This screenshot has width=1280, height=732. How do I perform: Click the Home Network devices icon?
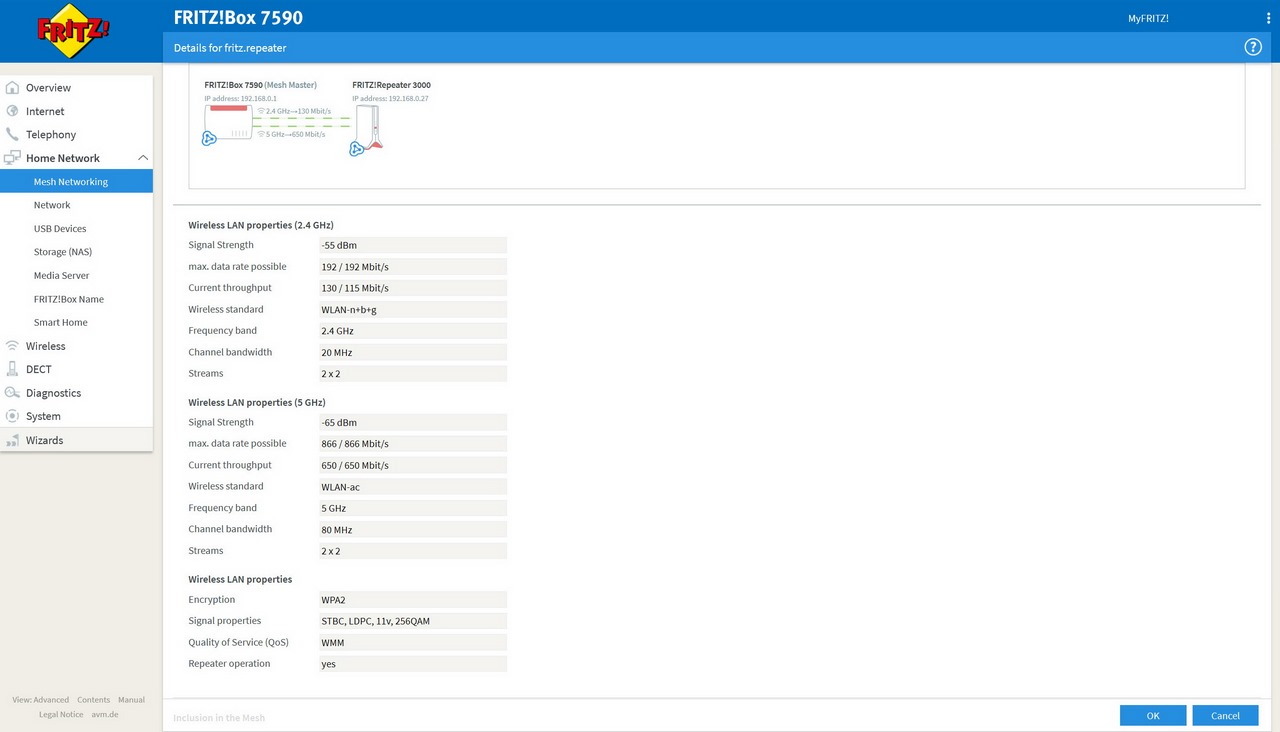point(12,158)
